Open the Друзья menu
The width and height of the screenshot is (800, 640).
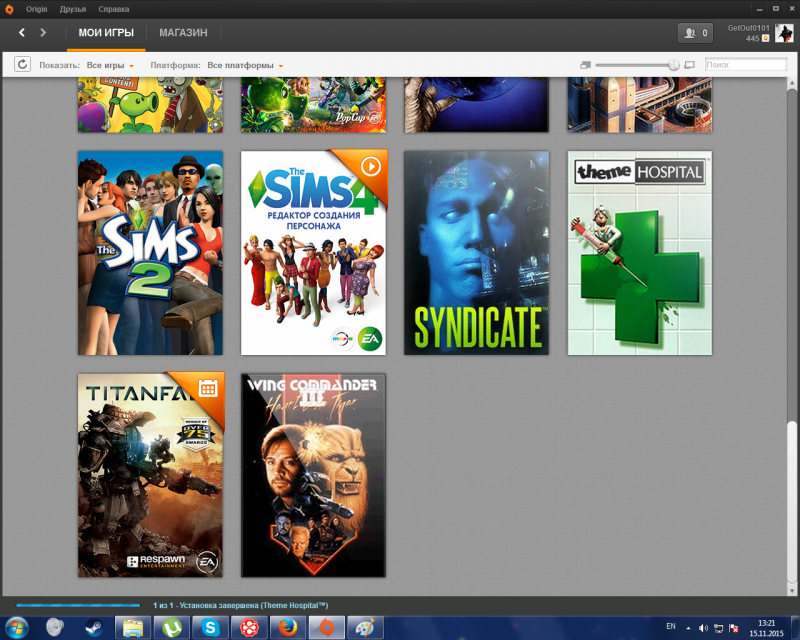[73, 7]
